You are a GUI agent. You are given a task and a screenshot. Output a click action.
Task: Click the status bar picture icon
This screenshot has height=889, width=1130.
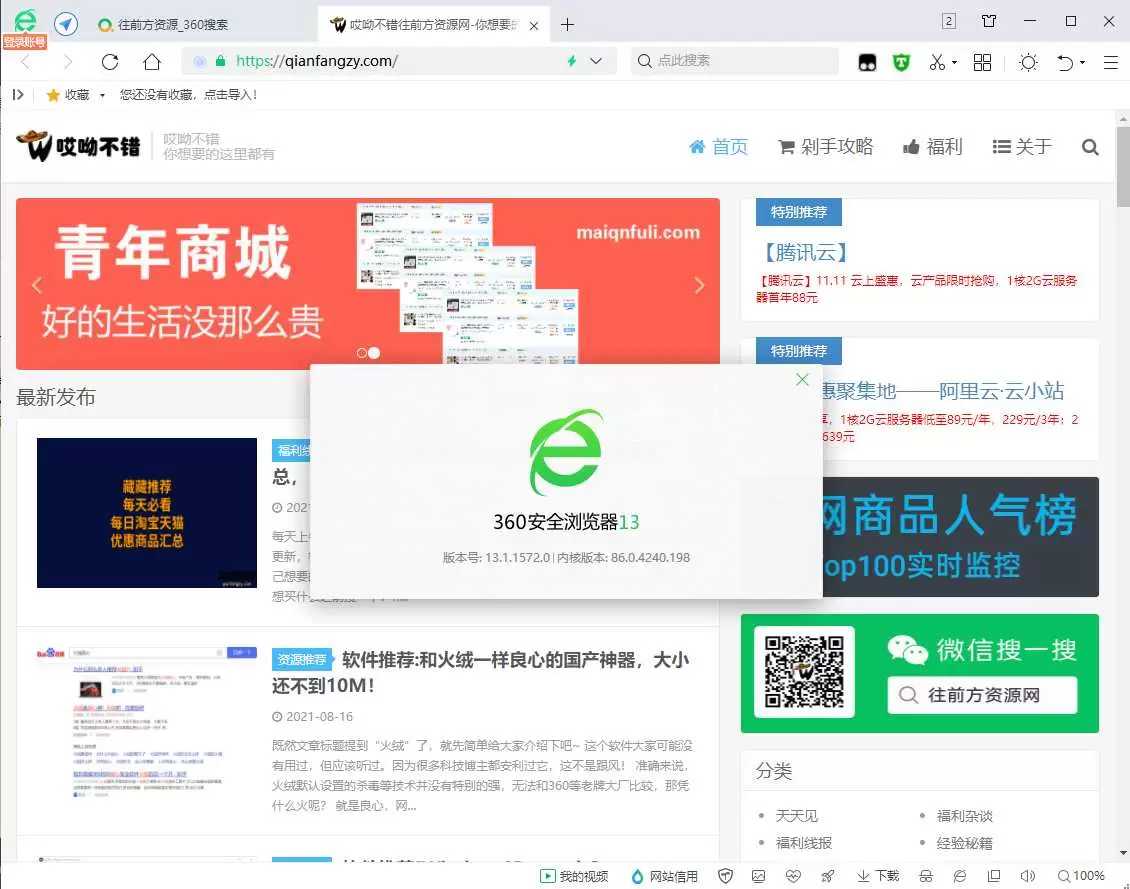point(758,876)
